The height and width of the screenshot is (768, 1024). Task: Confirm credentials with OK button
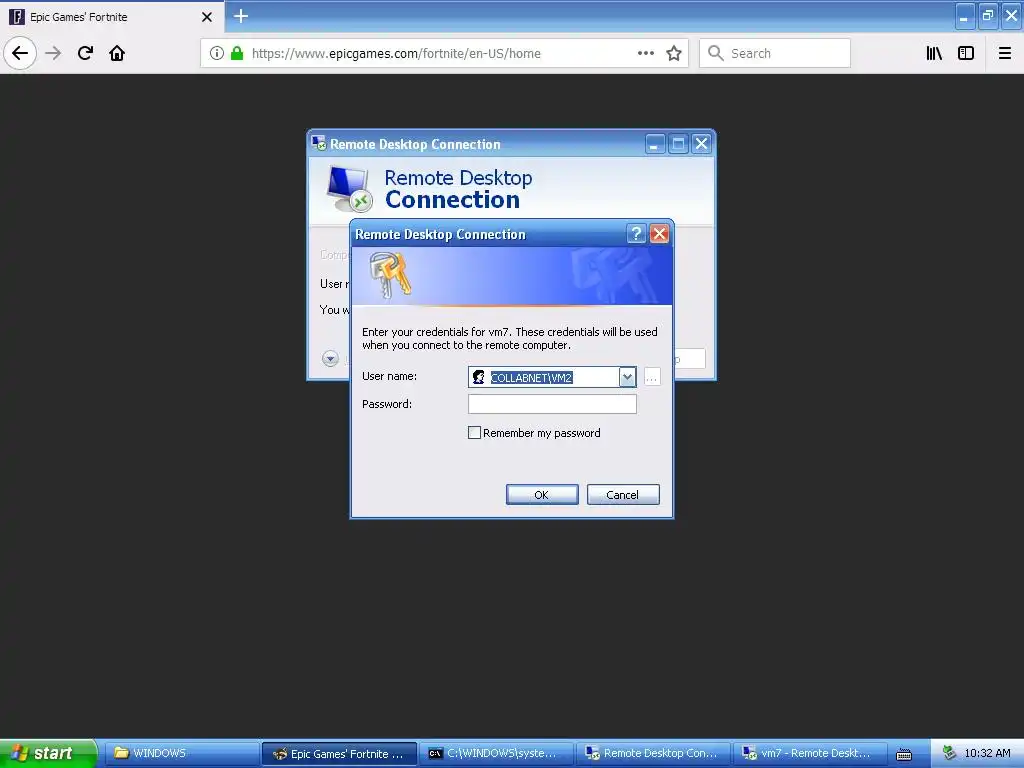(x=542, y=494)
